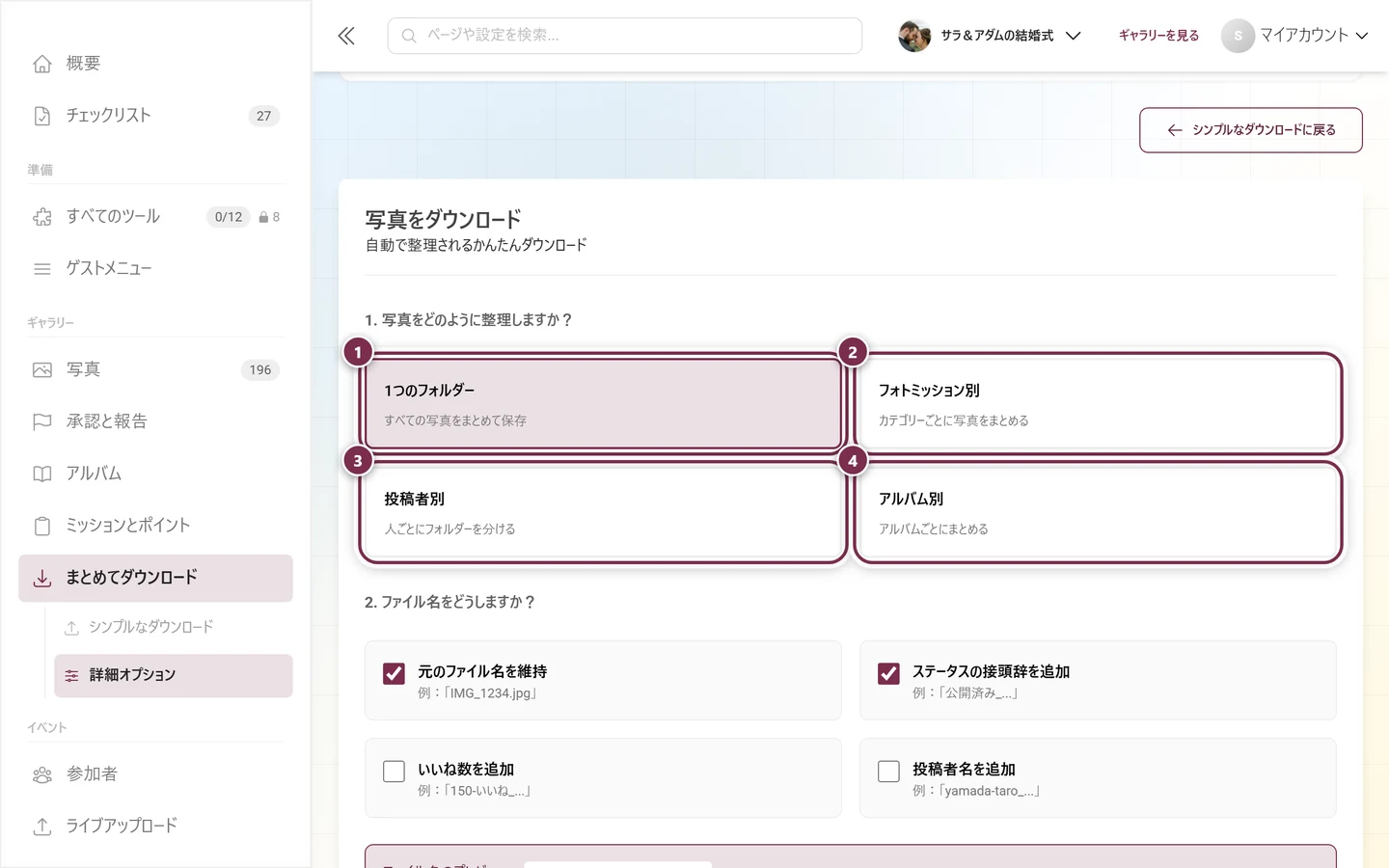
Task: Go to ゲストメニュー in the sidebar
Action: pos(155,269)
